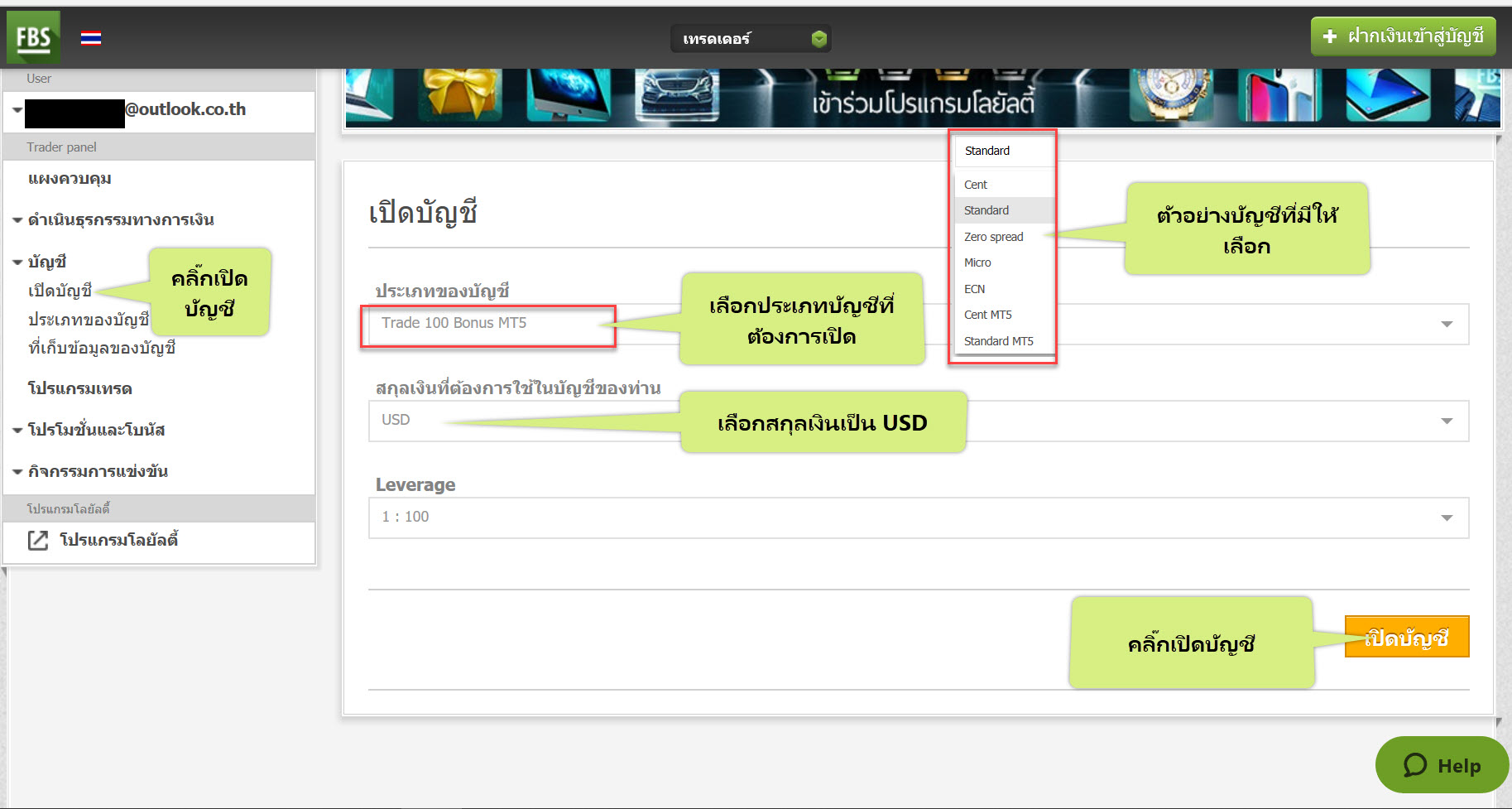
Task: Open ที่เก็บข้อมูลของบัญชี in sidebar
Action: coord(102,348)
